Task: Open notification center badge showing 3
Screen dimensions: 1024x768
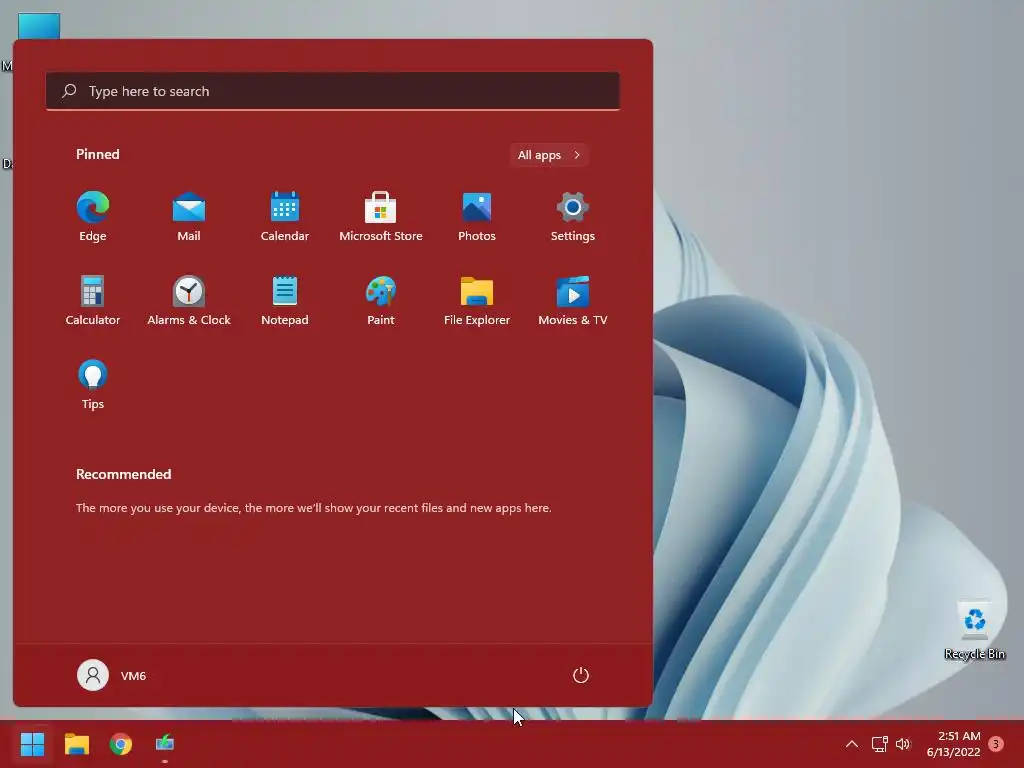Action: (996, 744)
